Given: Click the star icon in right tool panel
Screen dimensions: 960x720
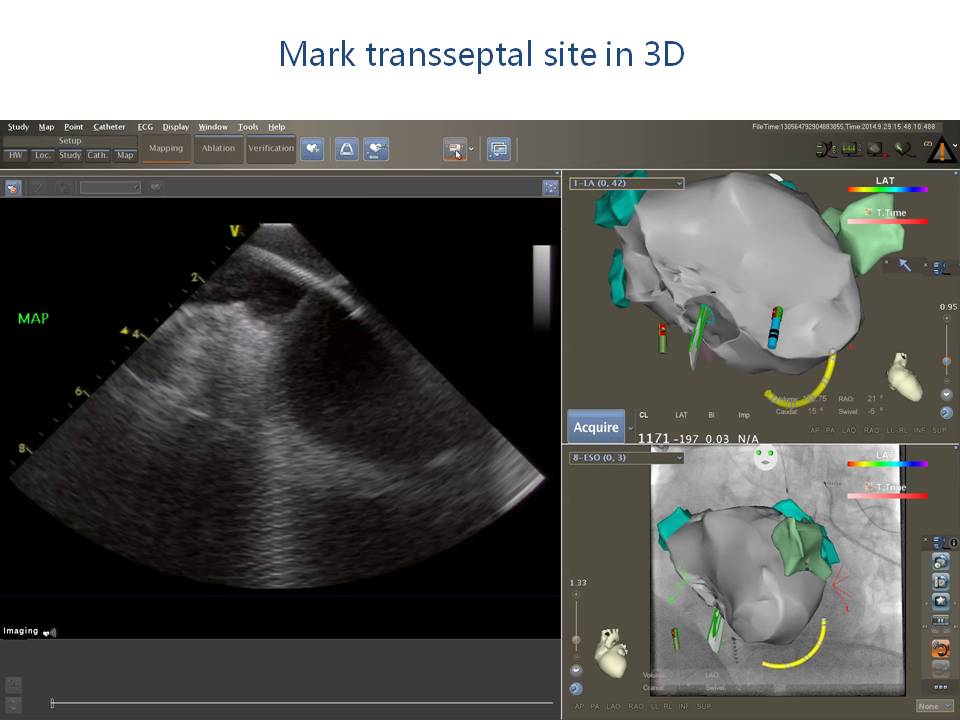Looking at the screenshot, I should point(940,600).
